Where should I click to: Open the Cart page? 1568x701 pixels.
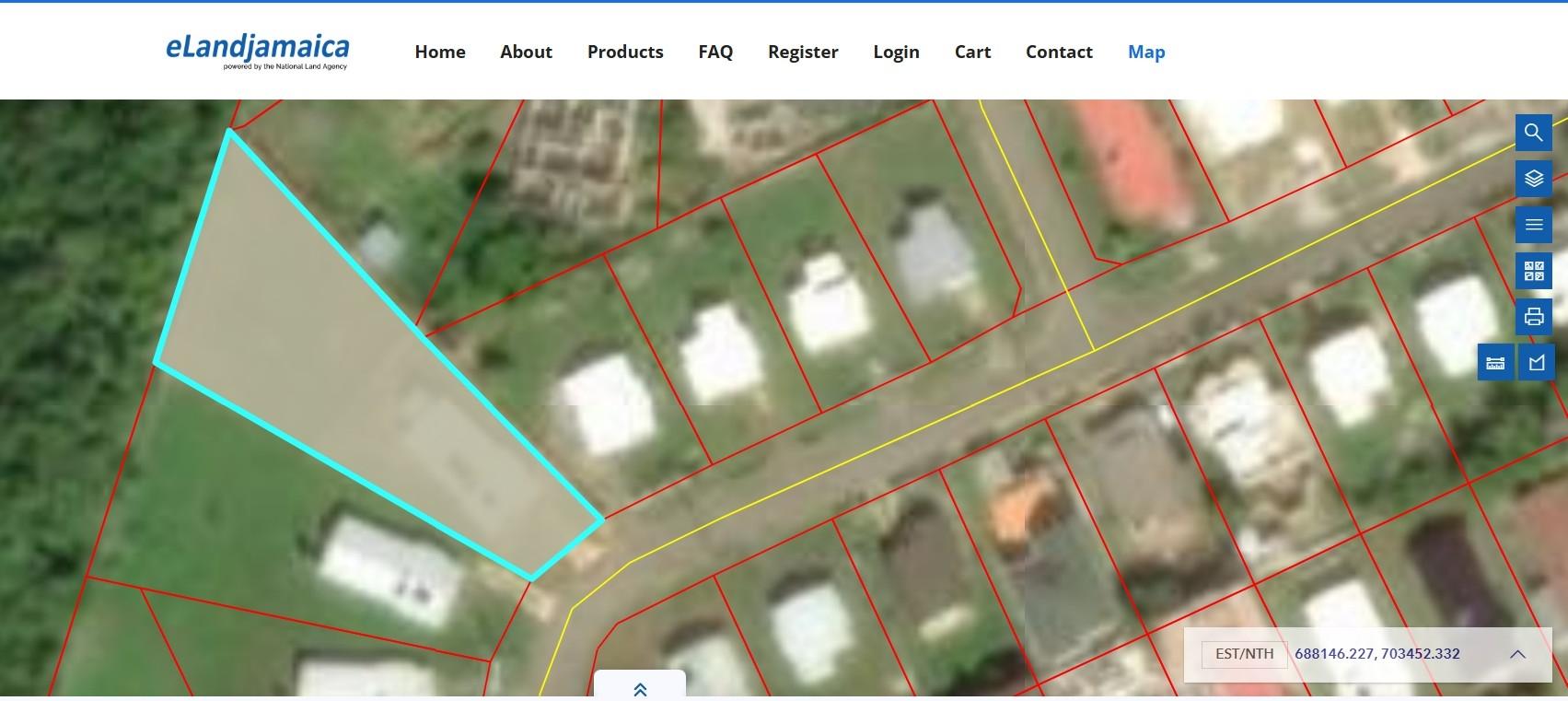click(x=972, y=53)
